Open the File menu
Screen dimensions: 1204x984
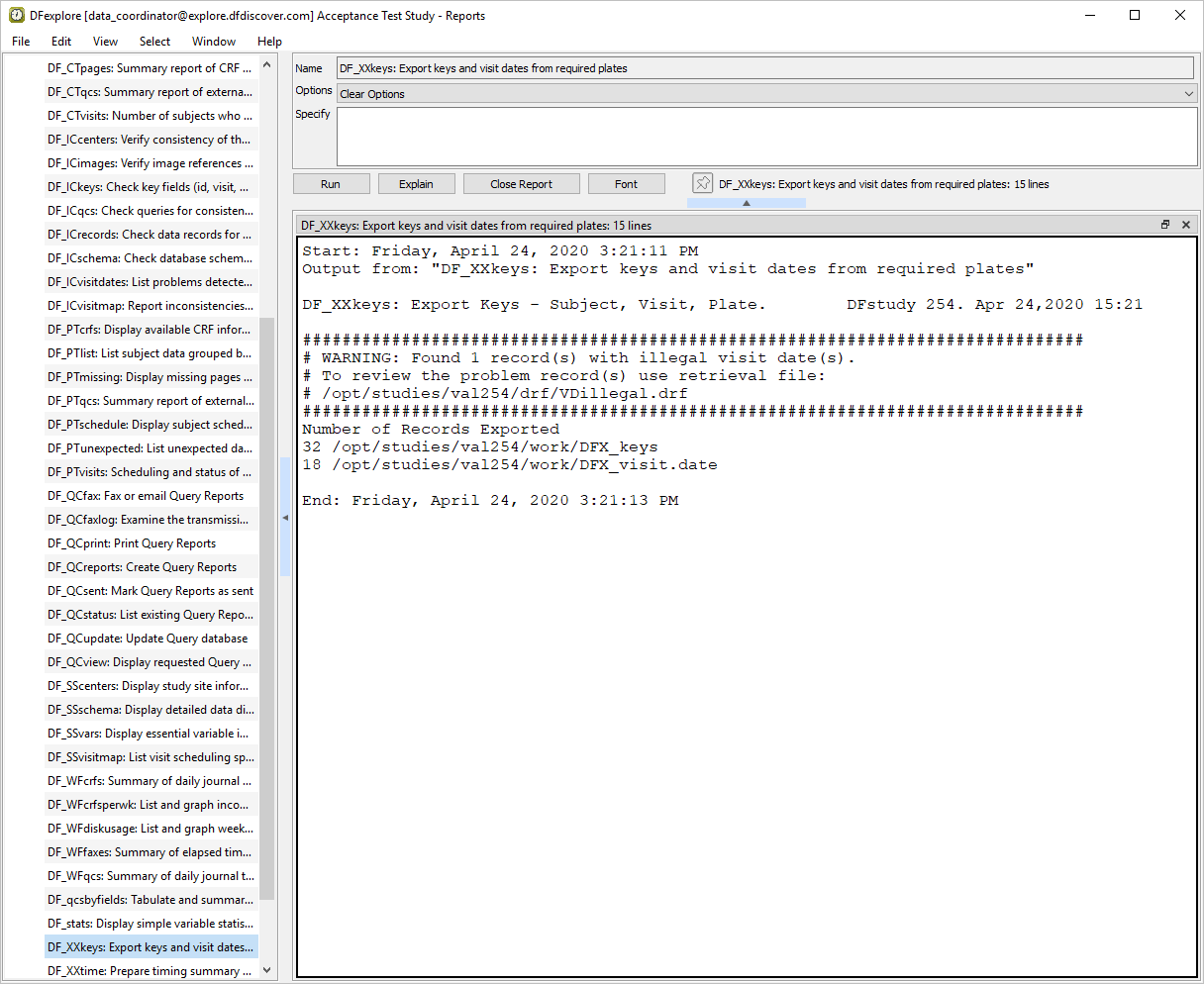[x=21, y=42]
